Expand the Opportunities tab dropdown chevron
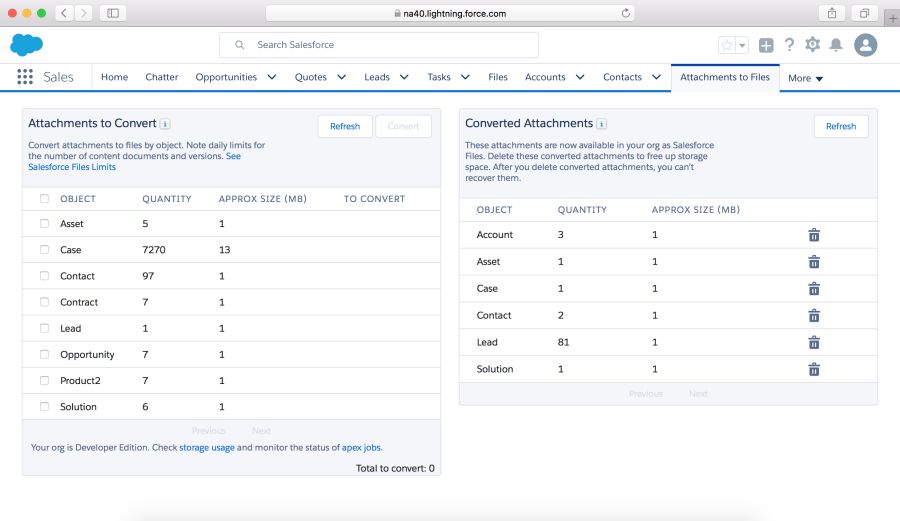The width and height of the screenshot is (900, 521). click(272, 77)
